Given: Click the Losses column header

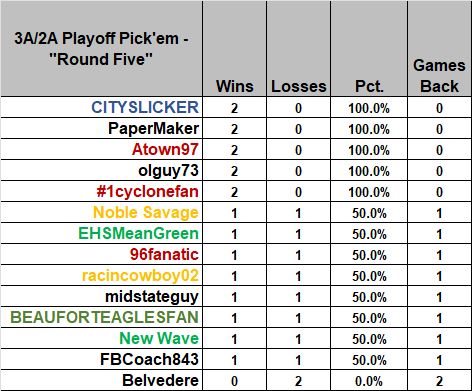Looking at the screenshot, I should pos(299,86).
